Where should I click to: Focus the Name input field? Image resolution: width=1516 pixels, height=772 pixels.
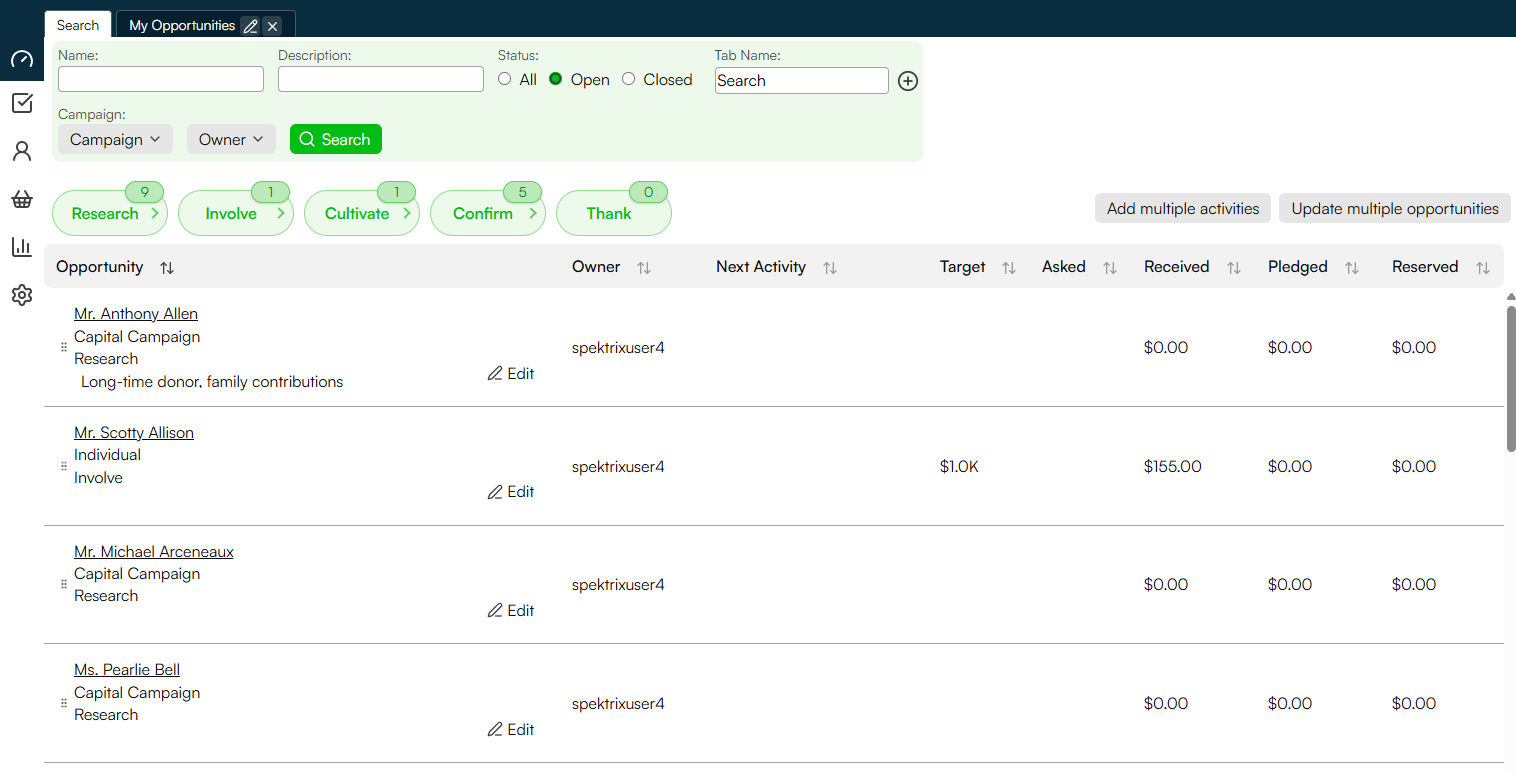[x=161, y=79]
